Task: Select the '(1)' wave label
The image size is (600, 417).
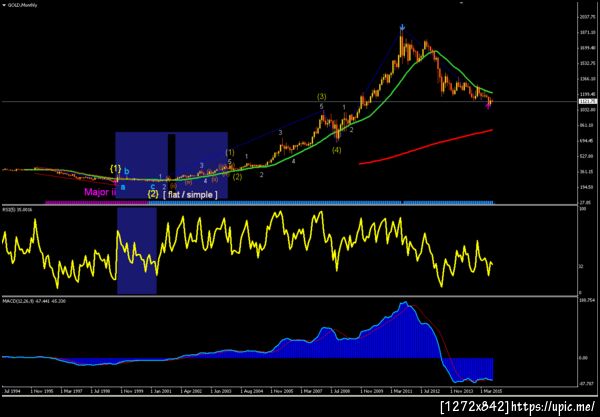Action: tap(230, 153)
